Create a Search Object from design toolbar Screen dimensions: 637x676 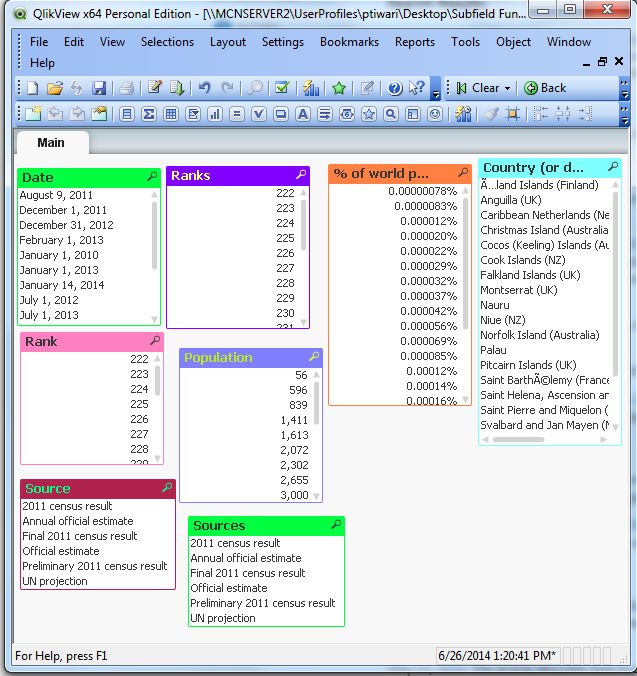(391, 114)
